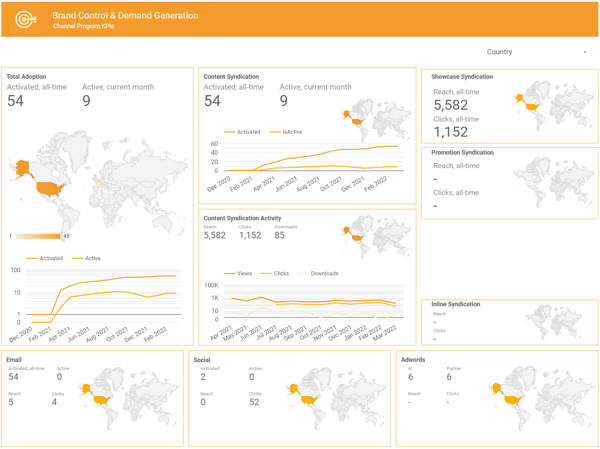Image resolution: width=600 pixels, height=449 pixels.
Task: Open the Country filter dropdown
Action: [537, 52]
